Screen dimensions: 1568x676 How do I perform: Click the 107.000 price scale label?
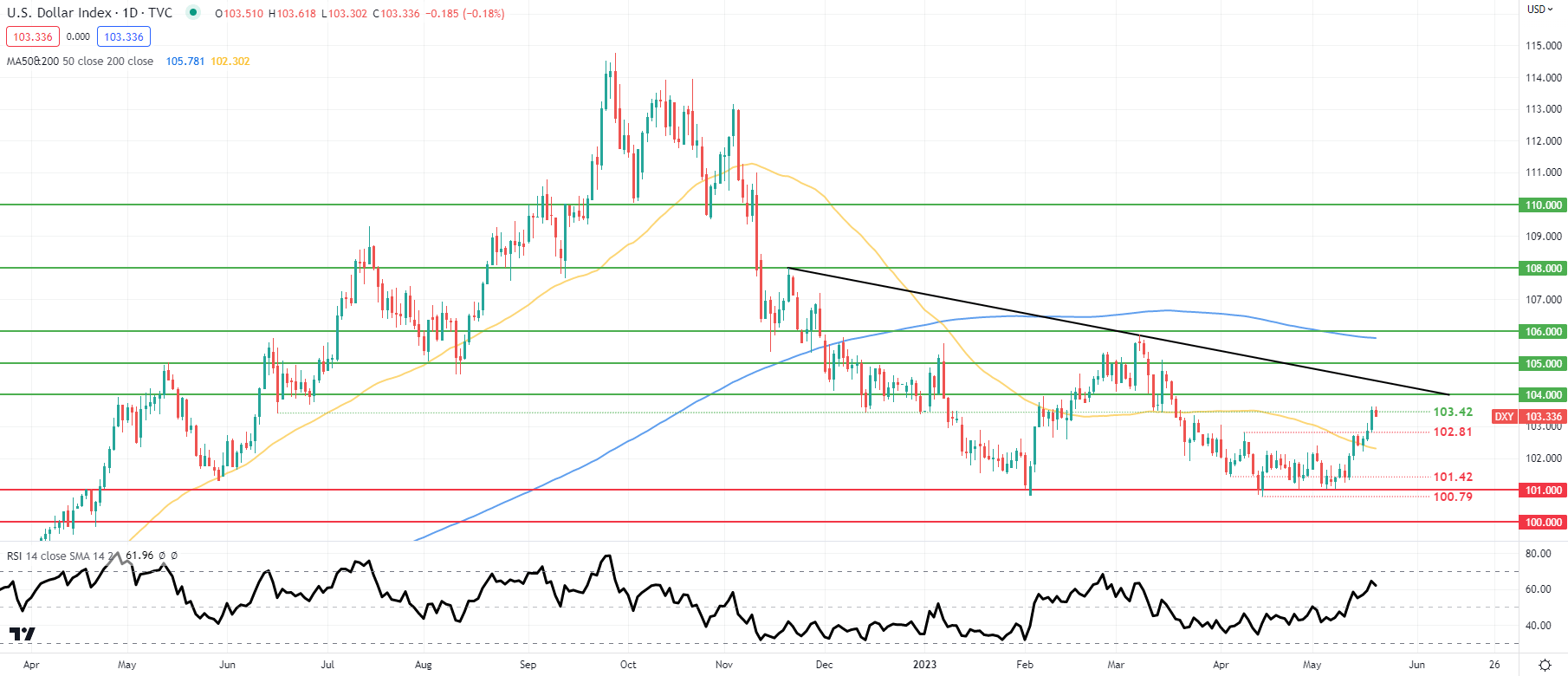(1544, 300)
